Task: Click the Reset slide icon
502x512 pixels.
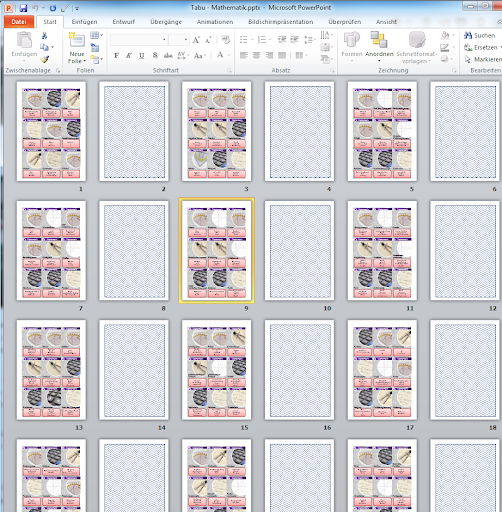Action: tap(95, 48)
